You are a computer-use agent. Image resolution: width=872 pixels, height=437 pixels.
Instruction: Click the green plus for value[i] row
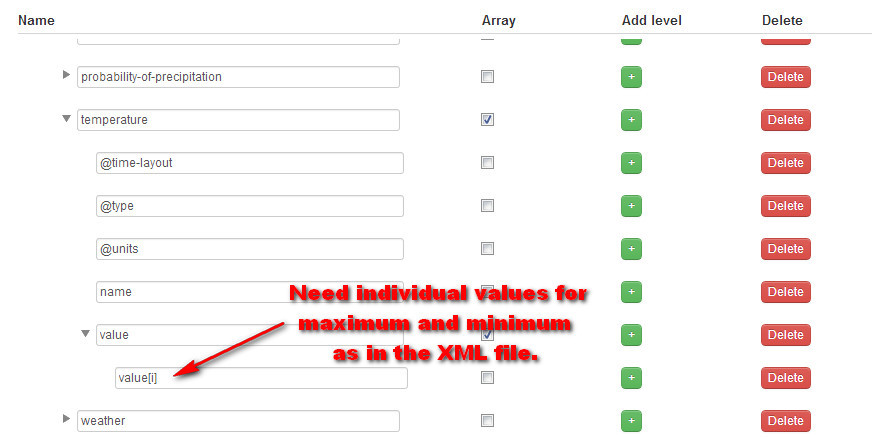[x=630, y=378]
